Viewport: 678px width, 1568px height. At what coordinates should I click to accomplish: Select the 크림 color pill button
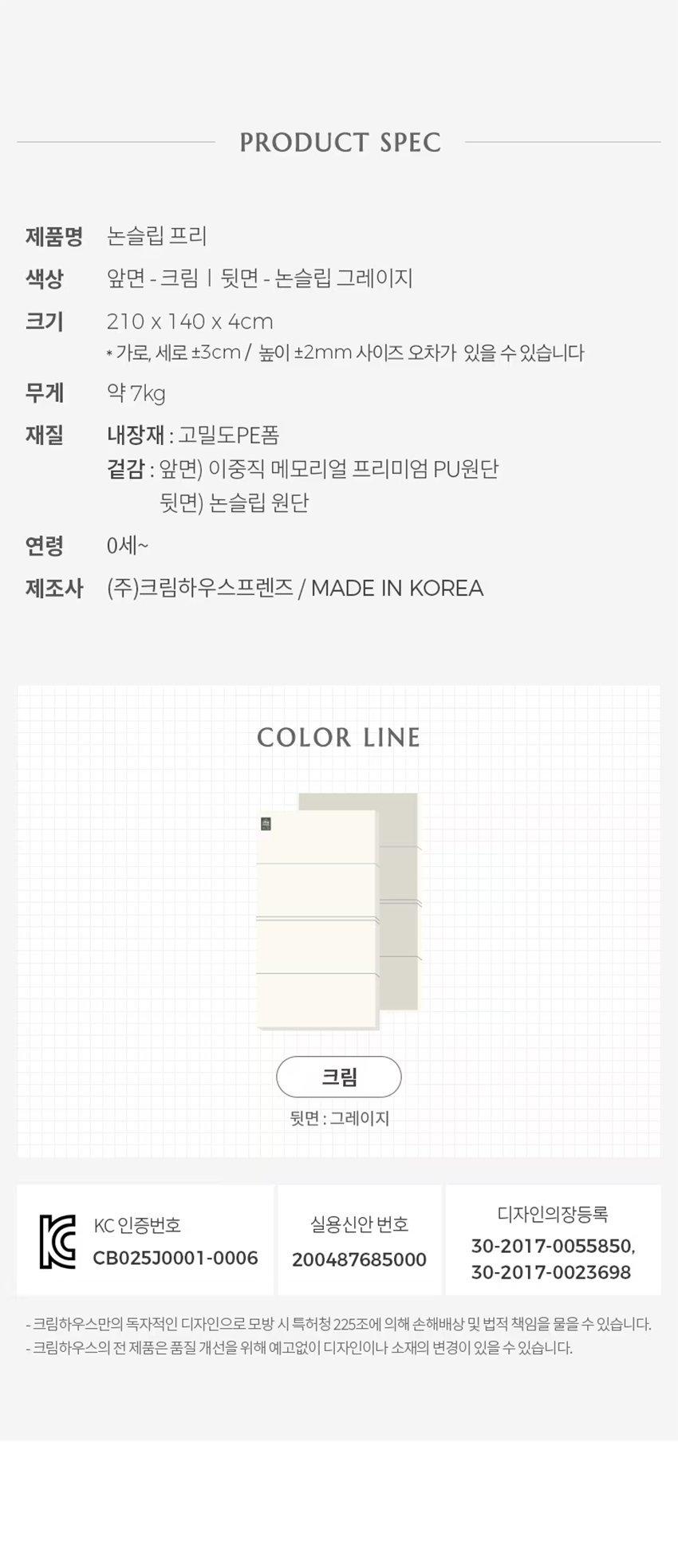point(339,1077)
